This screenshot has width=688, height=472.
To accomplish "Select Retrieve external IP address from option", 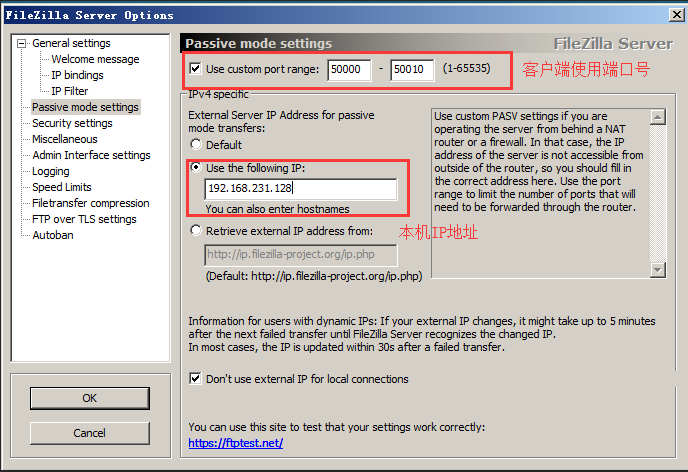I will point(195,231).
